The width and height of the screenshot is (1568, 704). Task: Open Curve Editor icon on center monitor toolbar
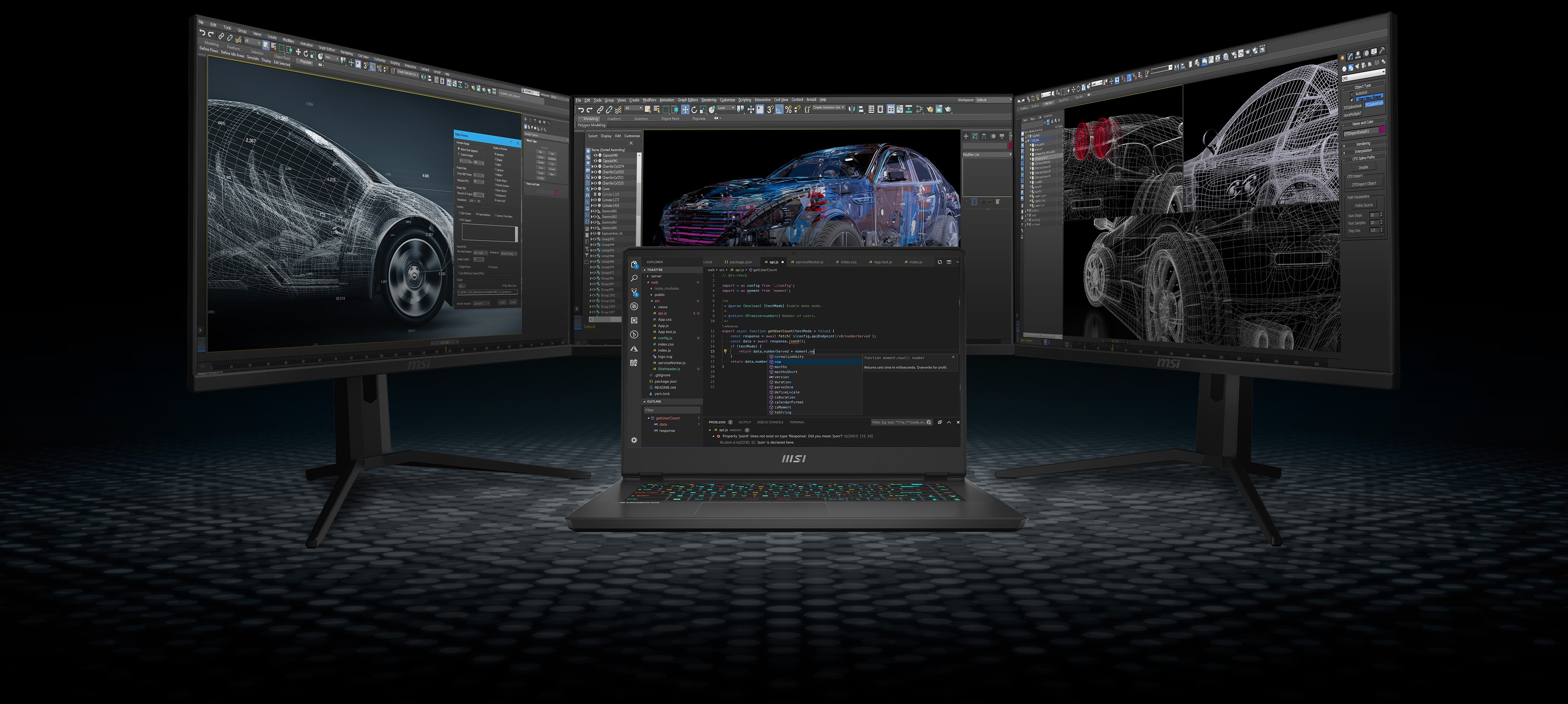click(x=900, y=109)
